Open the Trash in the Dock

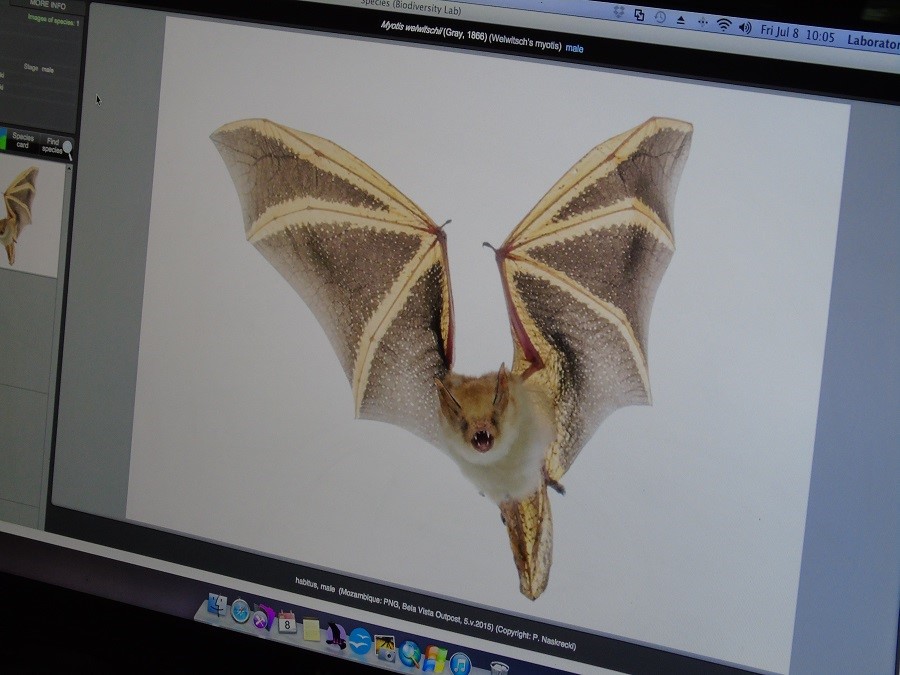pyautogui.click(x=499, y=669)
